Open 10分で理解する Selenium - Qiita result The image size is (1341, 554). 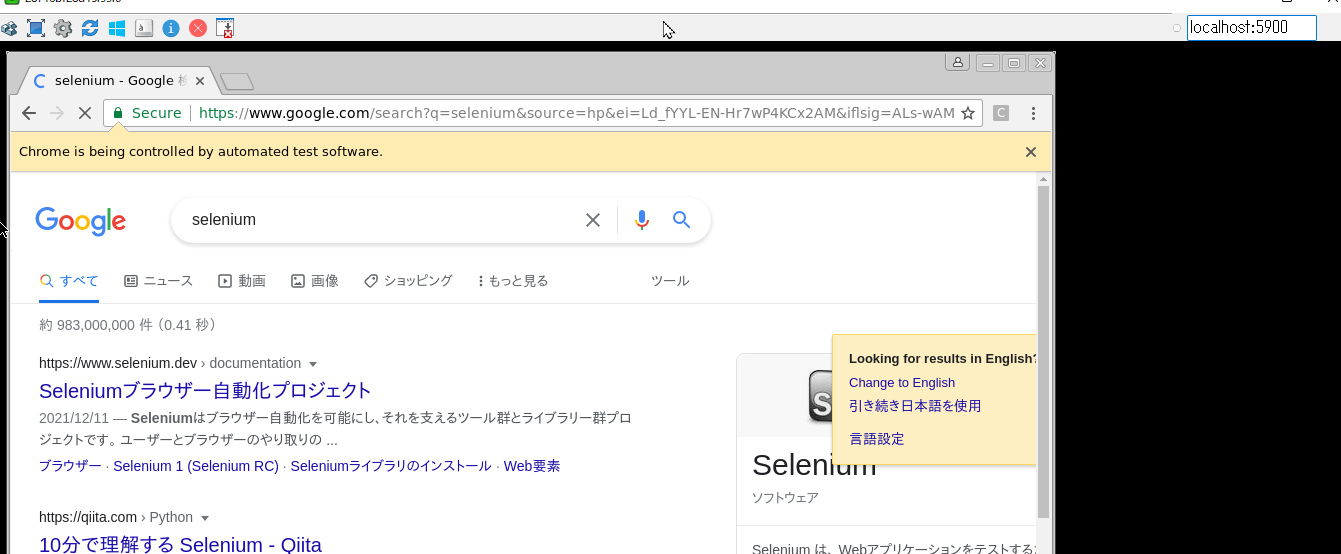180,545
